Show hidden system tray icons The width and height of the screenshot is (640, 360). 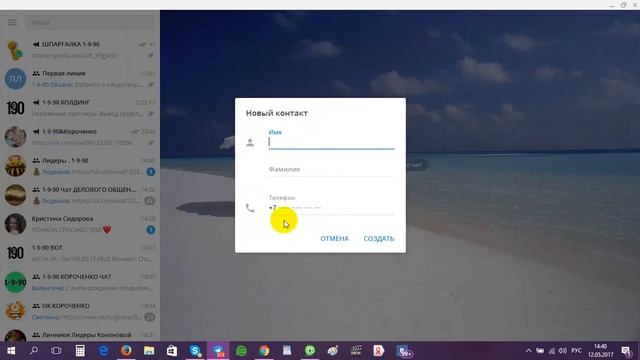529,351
